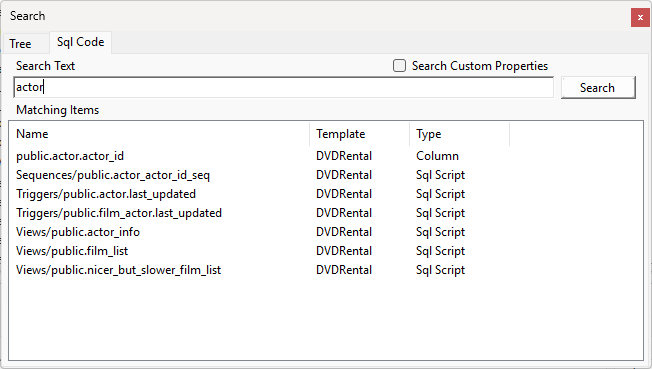Click the Search button
Image resolution: width=652 pixels, height=369 pixels.
click(x=598, y=88)
